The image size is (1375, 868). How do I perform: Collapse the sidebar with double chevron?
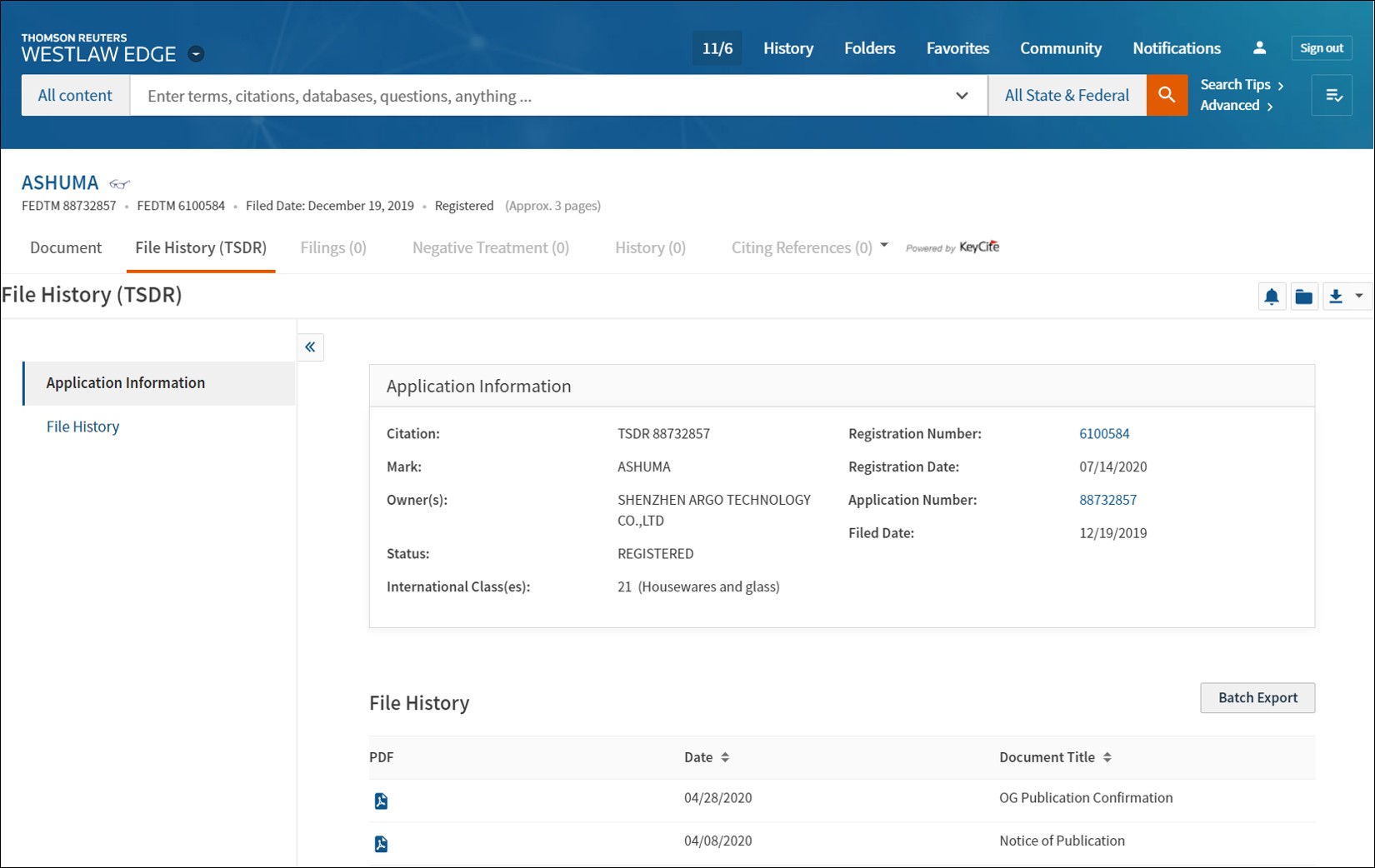(310, 347)
